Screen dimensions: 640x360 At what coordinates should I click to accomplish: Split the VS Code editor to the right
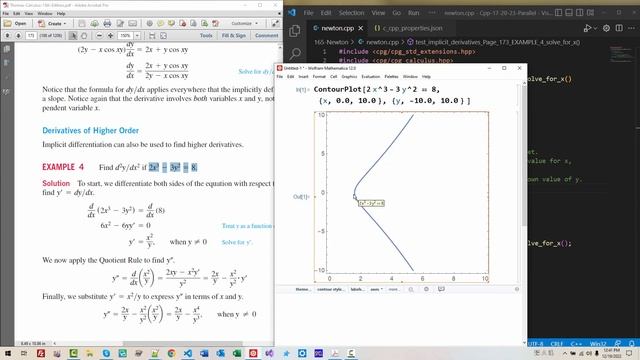[619, 28]
